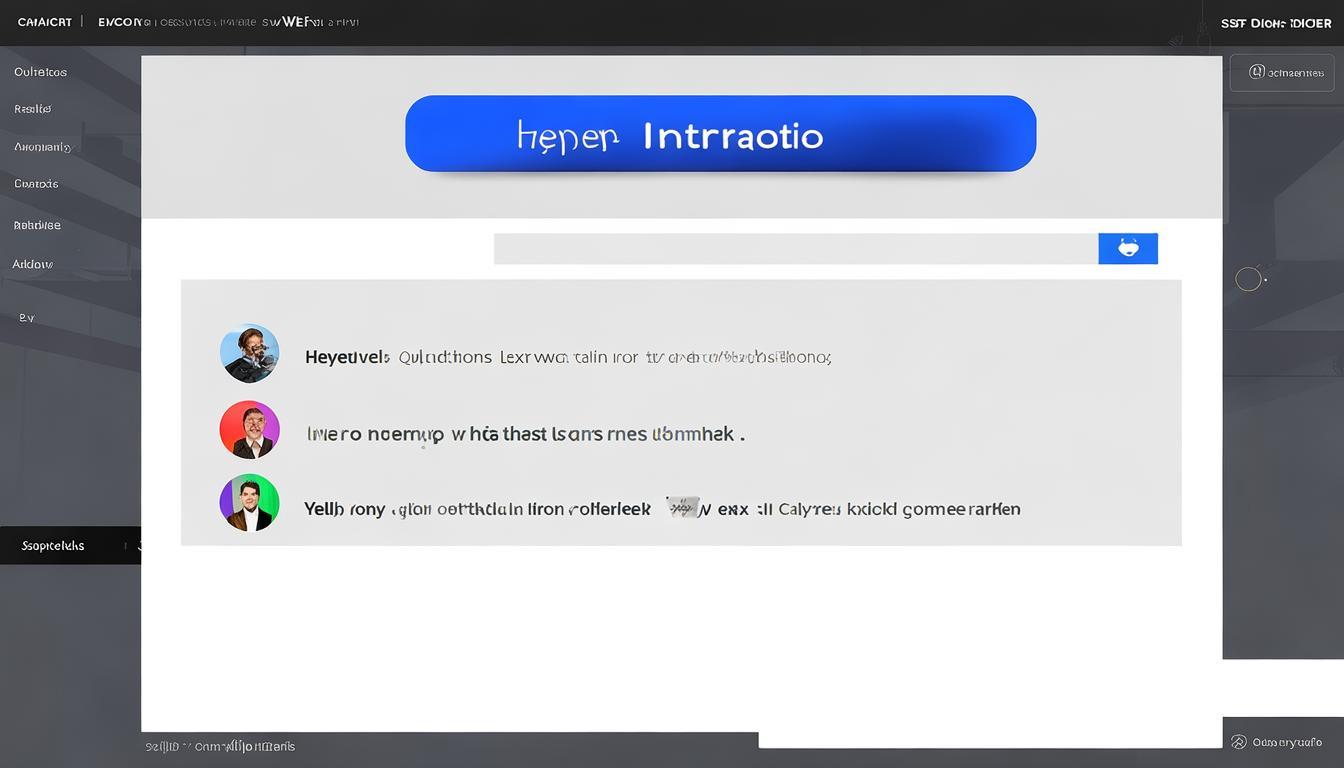Select the "Oulteitcos" sidebar item
The image size is (1344, 768).
[41, 72]
